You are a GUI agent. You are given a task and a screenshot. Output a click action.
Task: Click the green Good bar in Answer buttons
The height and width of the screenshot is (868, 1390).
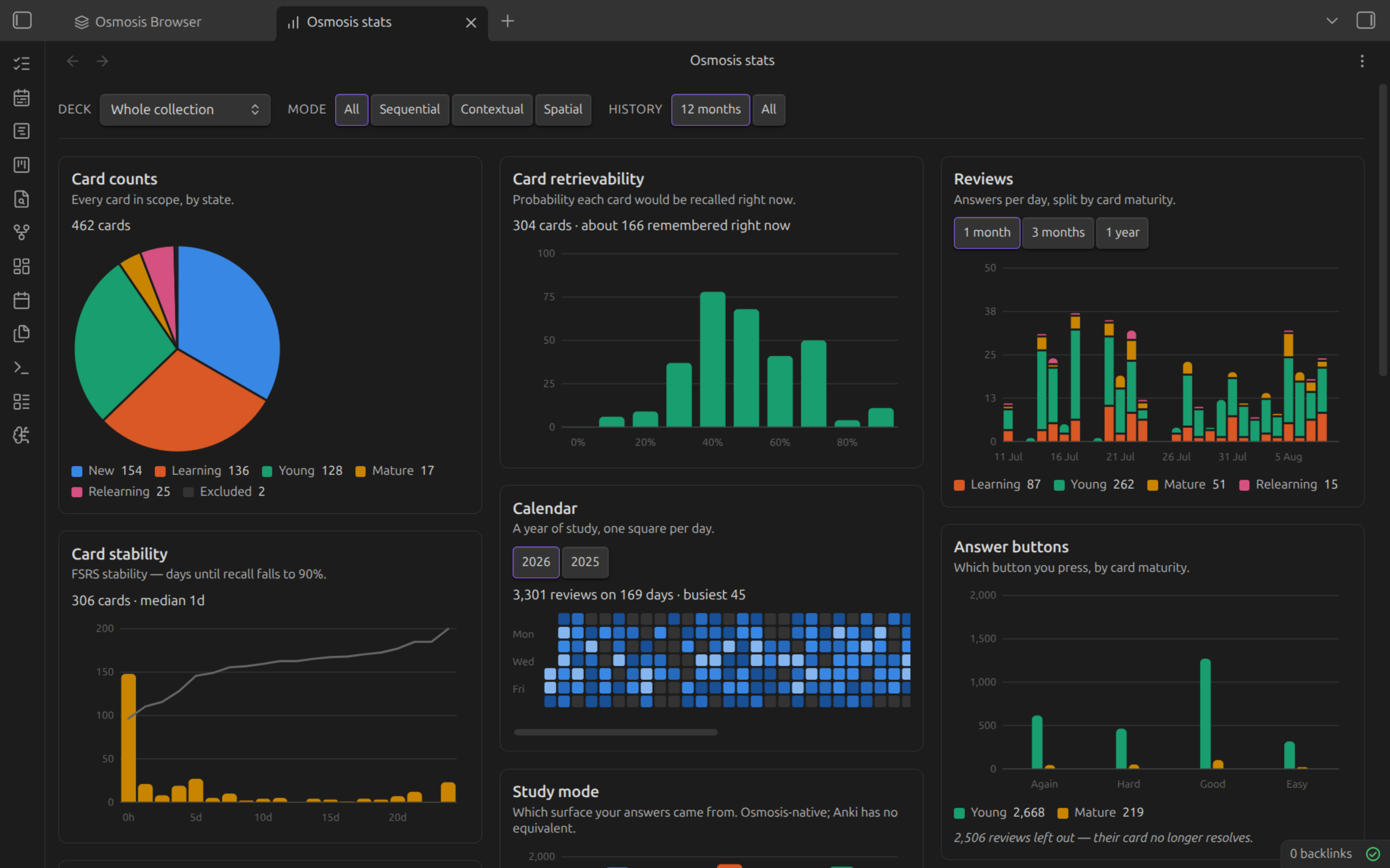[x=1205, y=714]
